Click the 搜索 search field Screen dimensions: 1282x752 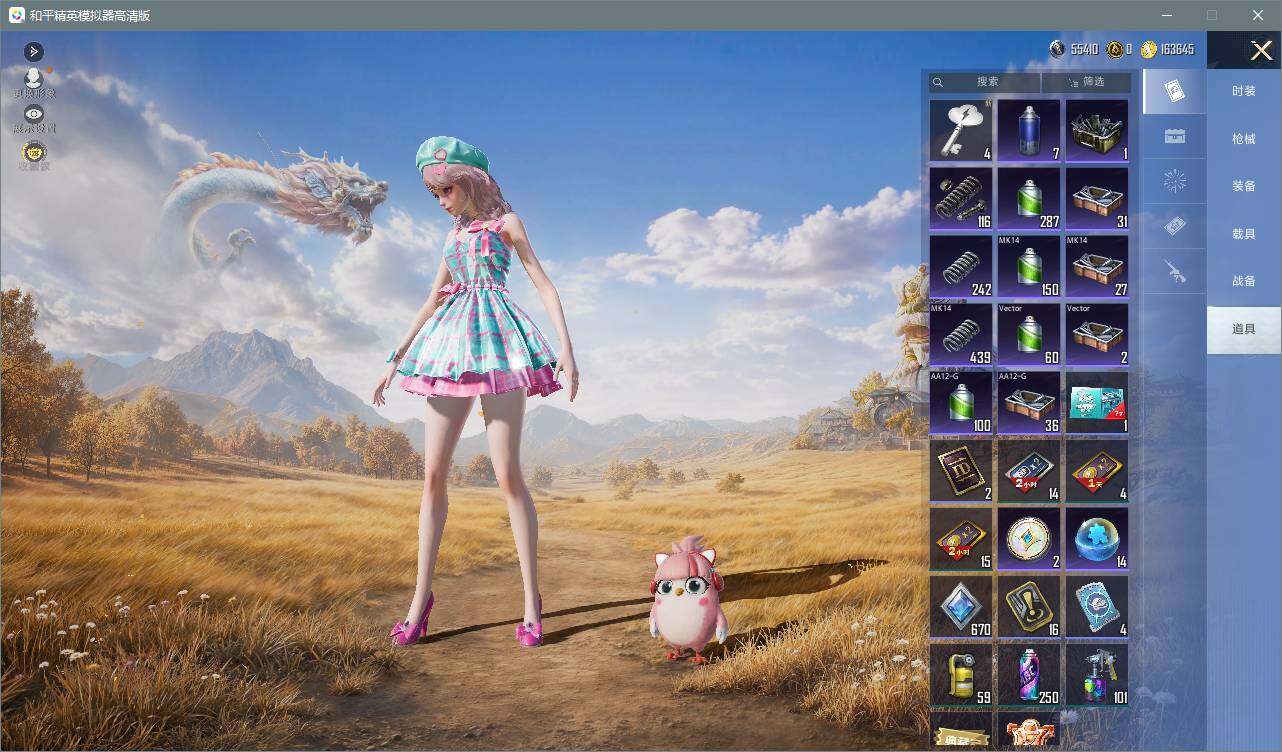pyautogui.click(x=985, y=82)
